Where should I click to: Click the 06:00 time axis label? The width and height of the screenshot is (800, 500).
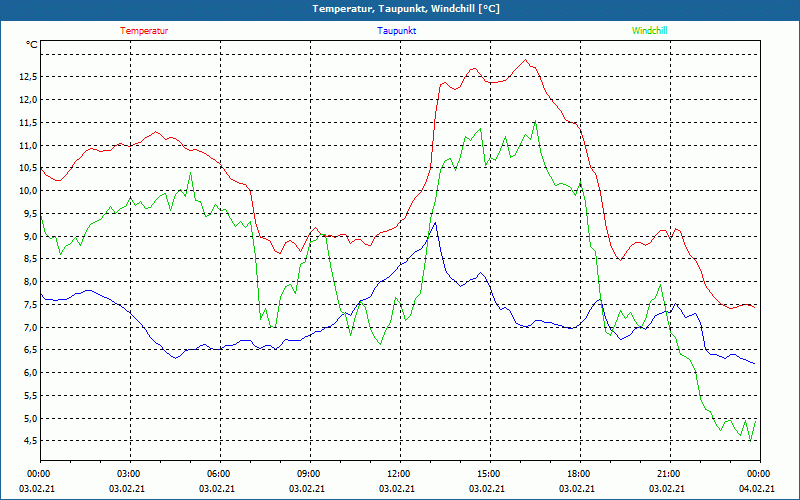point(220,474)
